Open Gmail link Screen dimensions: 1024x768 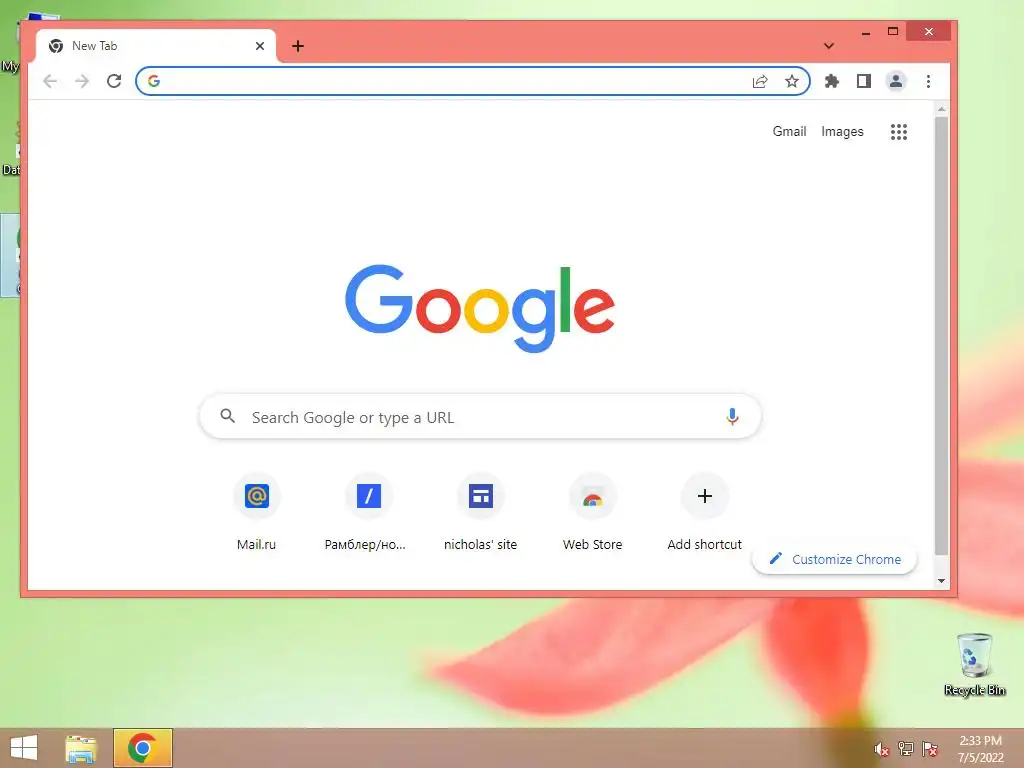(x=790, y=131)
